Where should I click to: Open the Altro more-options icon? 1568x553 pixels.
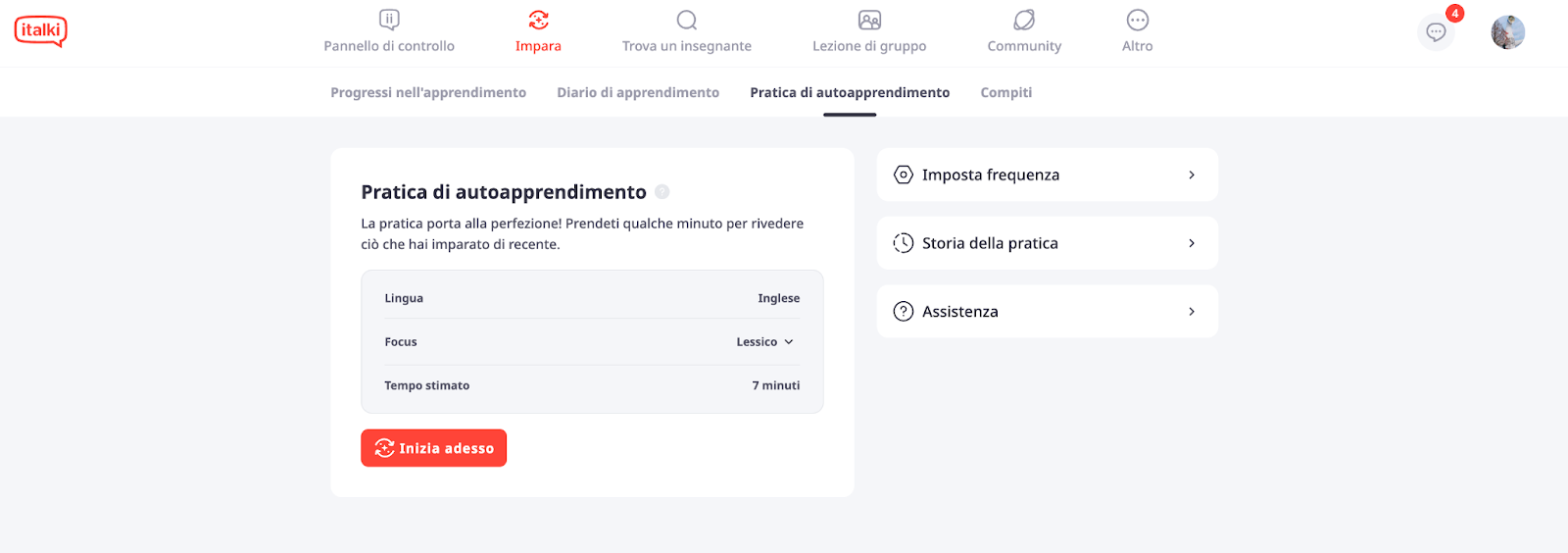tap(1138, 20)
